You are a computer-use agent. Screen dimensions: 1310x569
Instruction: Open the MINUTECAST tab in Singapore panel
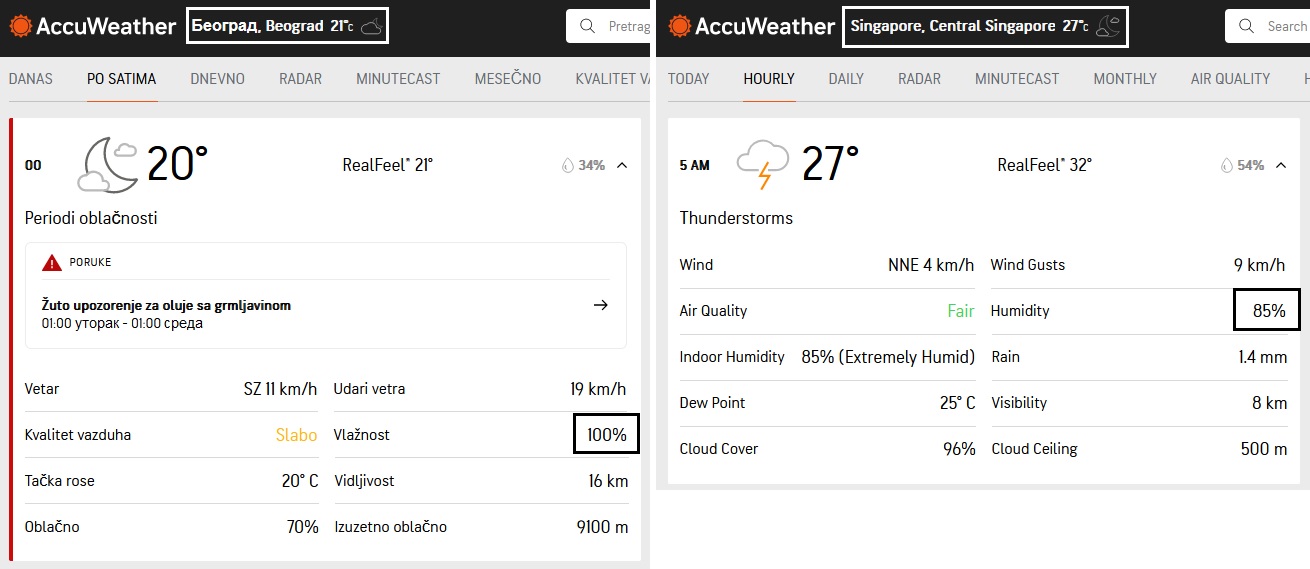click(x=1016, y=79)
